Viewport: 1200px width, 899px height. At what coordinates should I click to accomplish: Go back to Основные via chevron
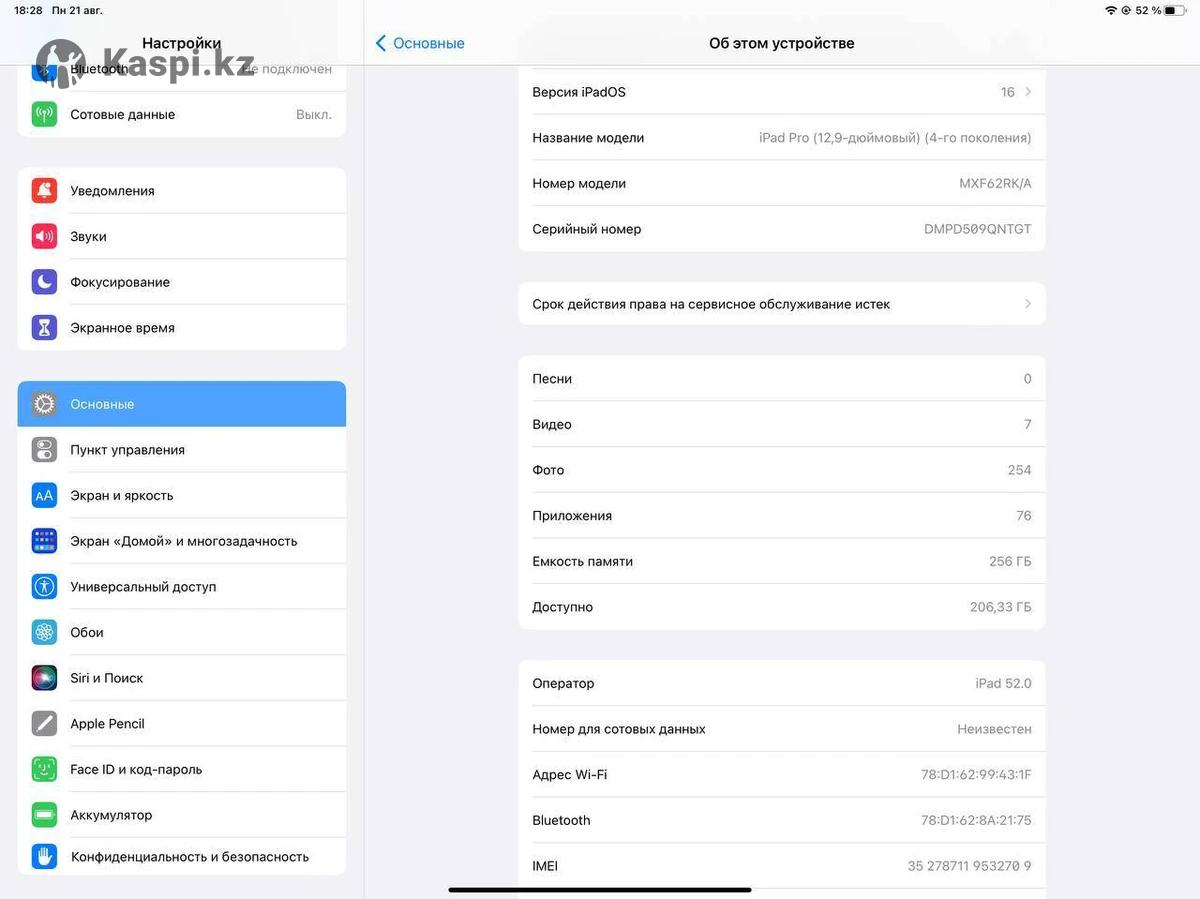click(x=381, y=43)
